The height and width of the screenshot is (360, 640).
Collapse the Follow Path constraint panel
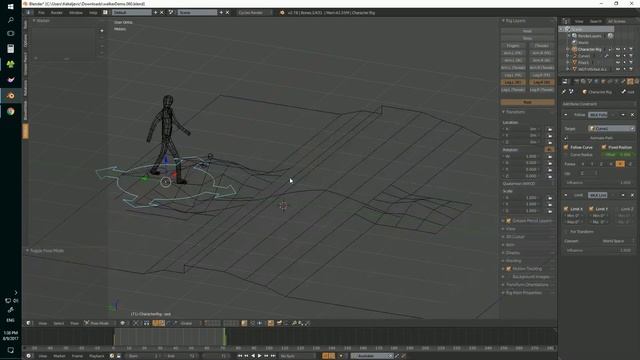click(566, 115)
